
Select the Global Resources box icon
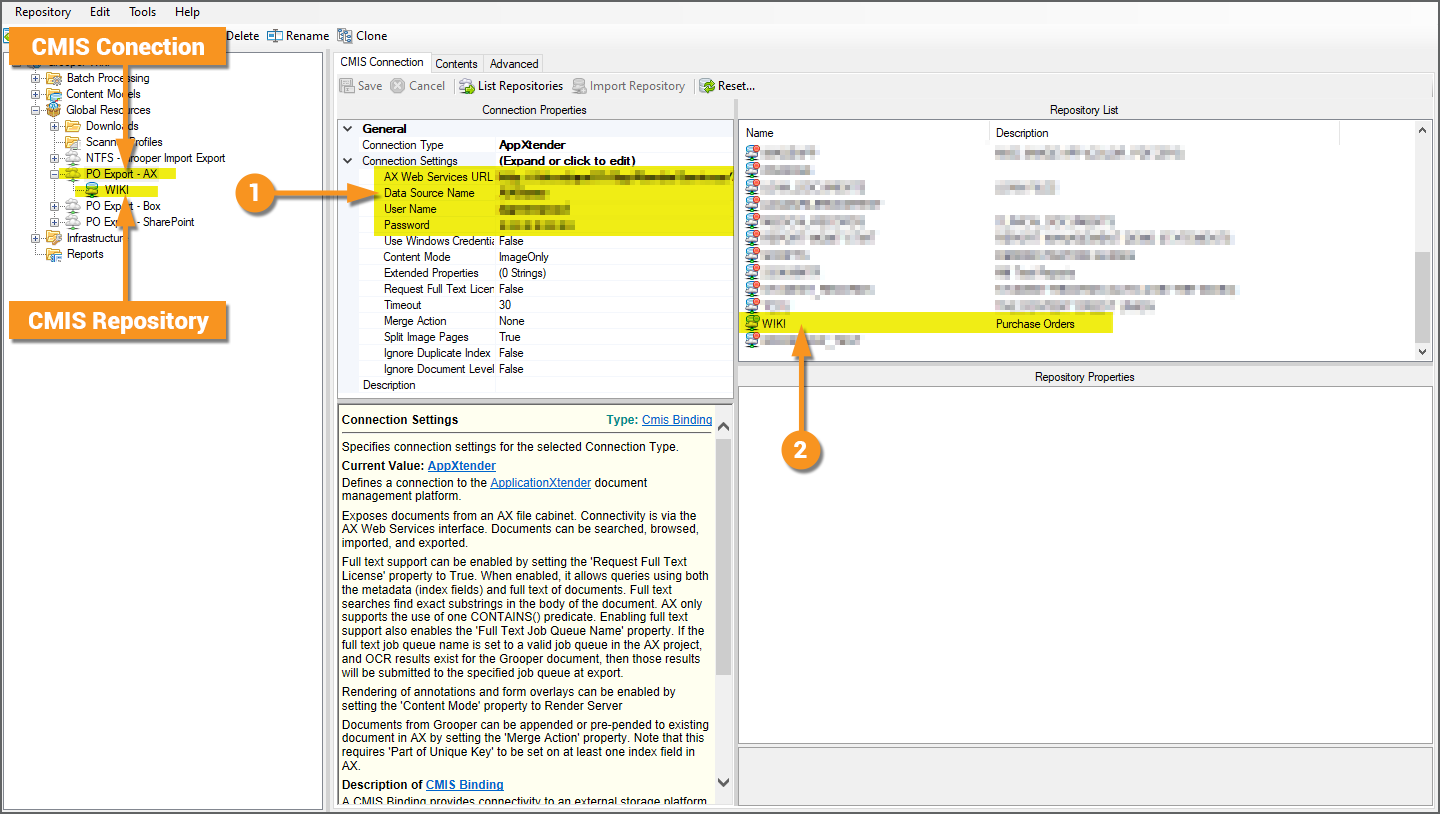54,110
